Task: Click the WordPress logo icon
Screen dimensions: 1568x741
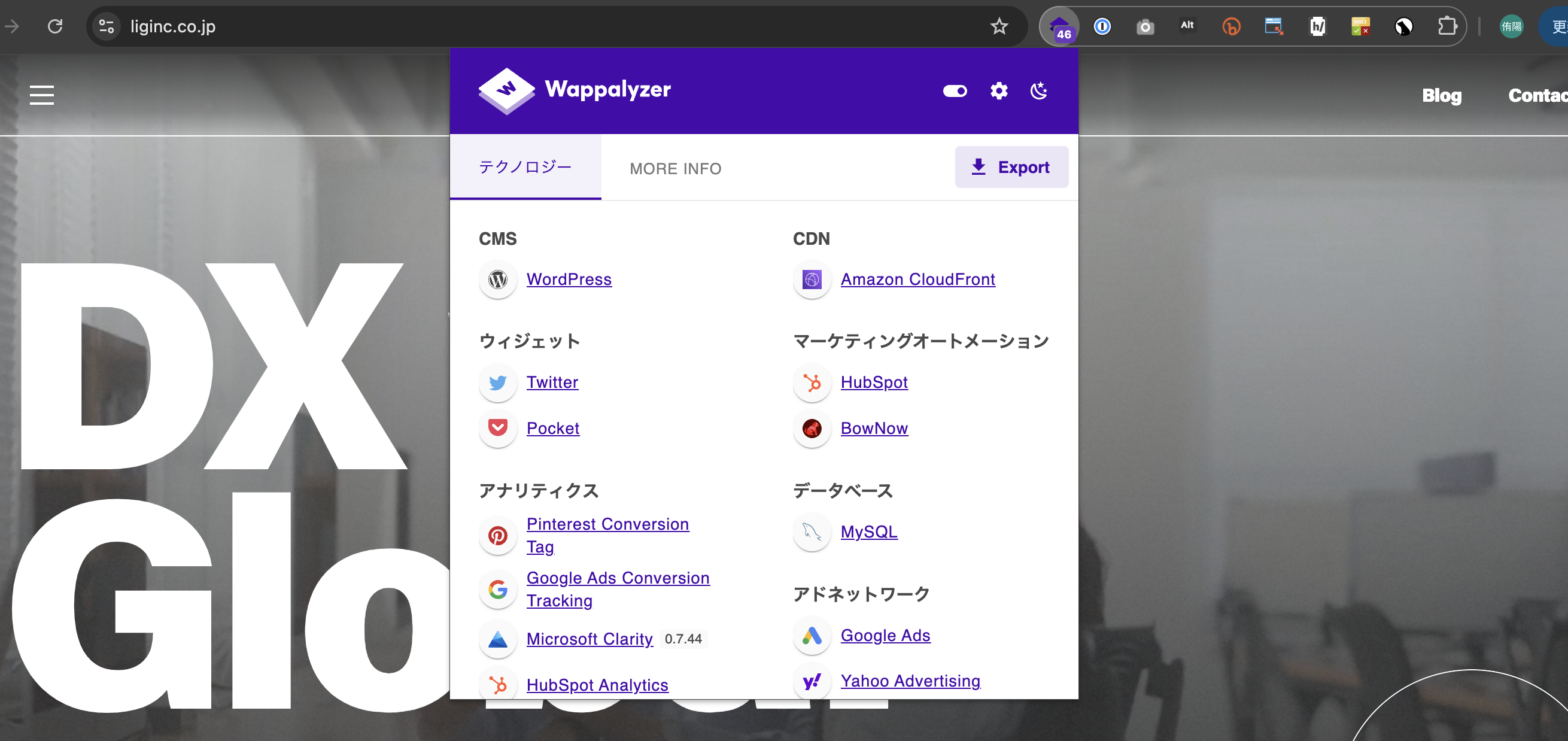Action: click(x=497, y=279)
